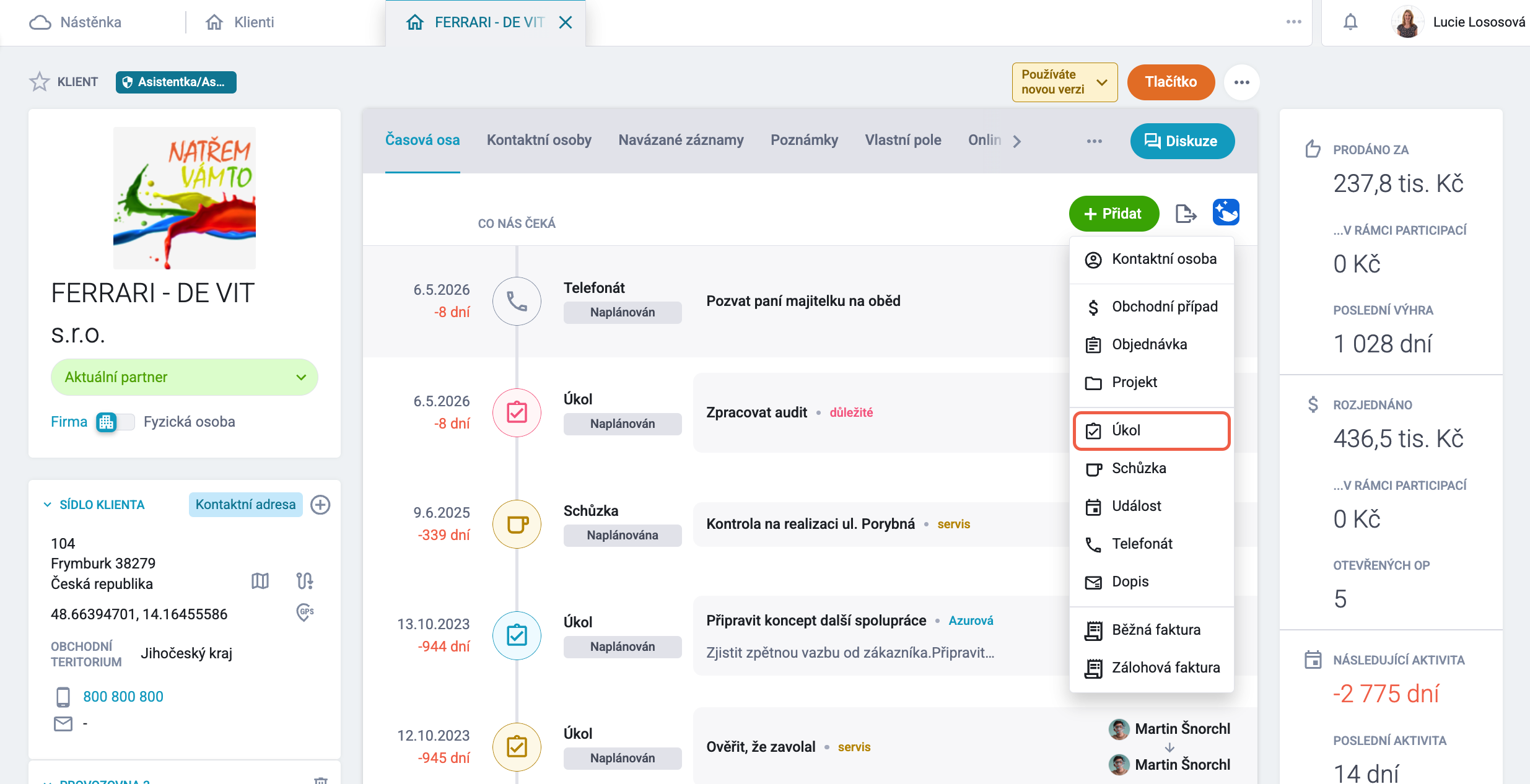Plan route to client address
The image size is (1530, 784).
305,581
